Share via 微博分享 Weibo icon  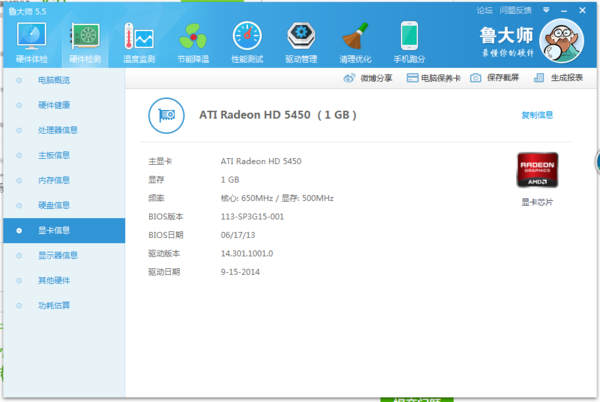368,78
